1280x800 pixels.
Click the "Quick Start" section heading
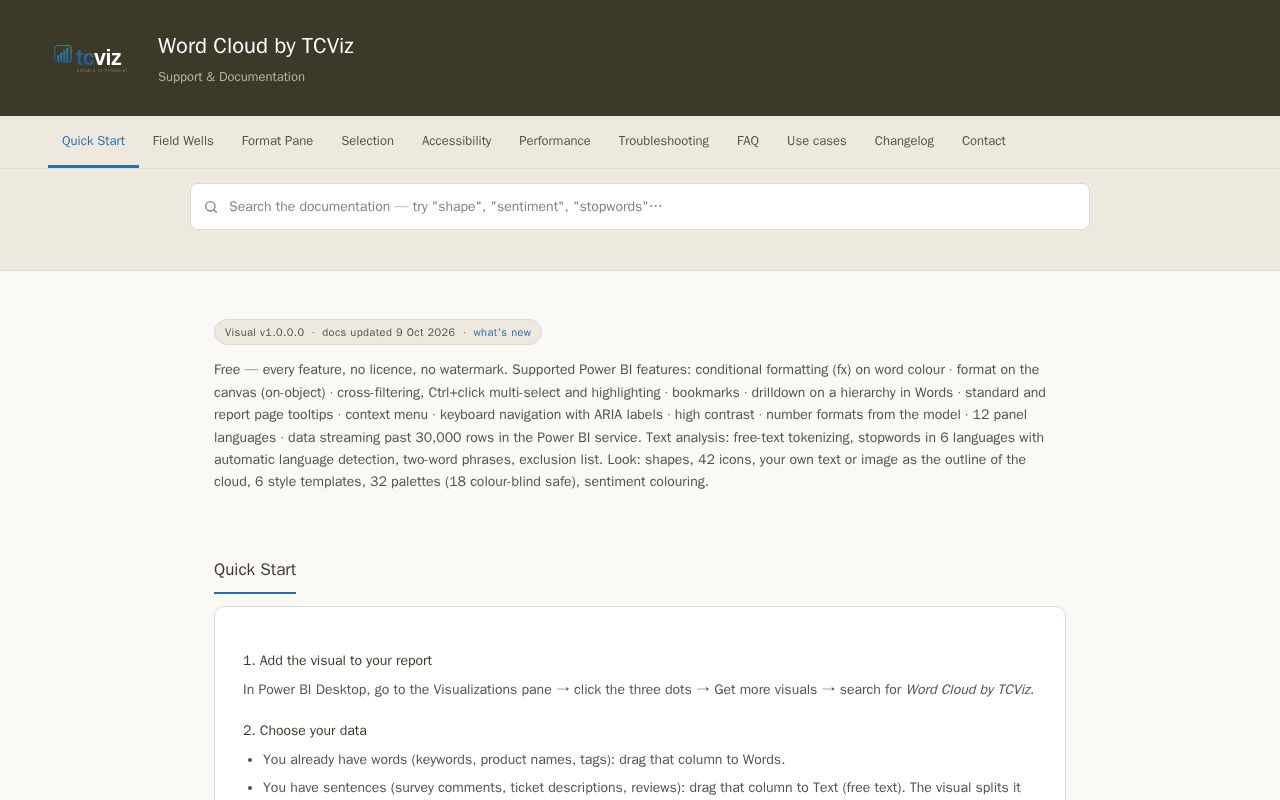pos(255,570)
